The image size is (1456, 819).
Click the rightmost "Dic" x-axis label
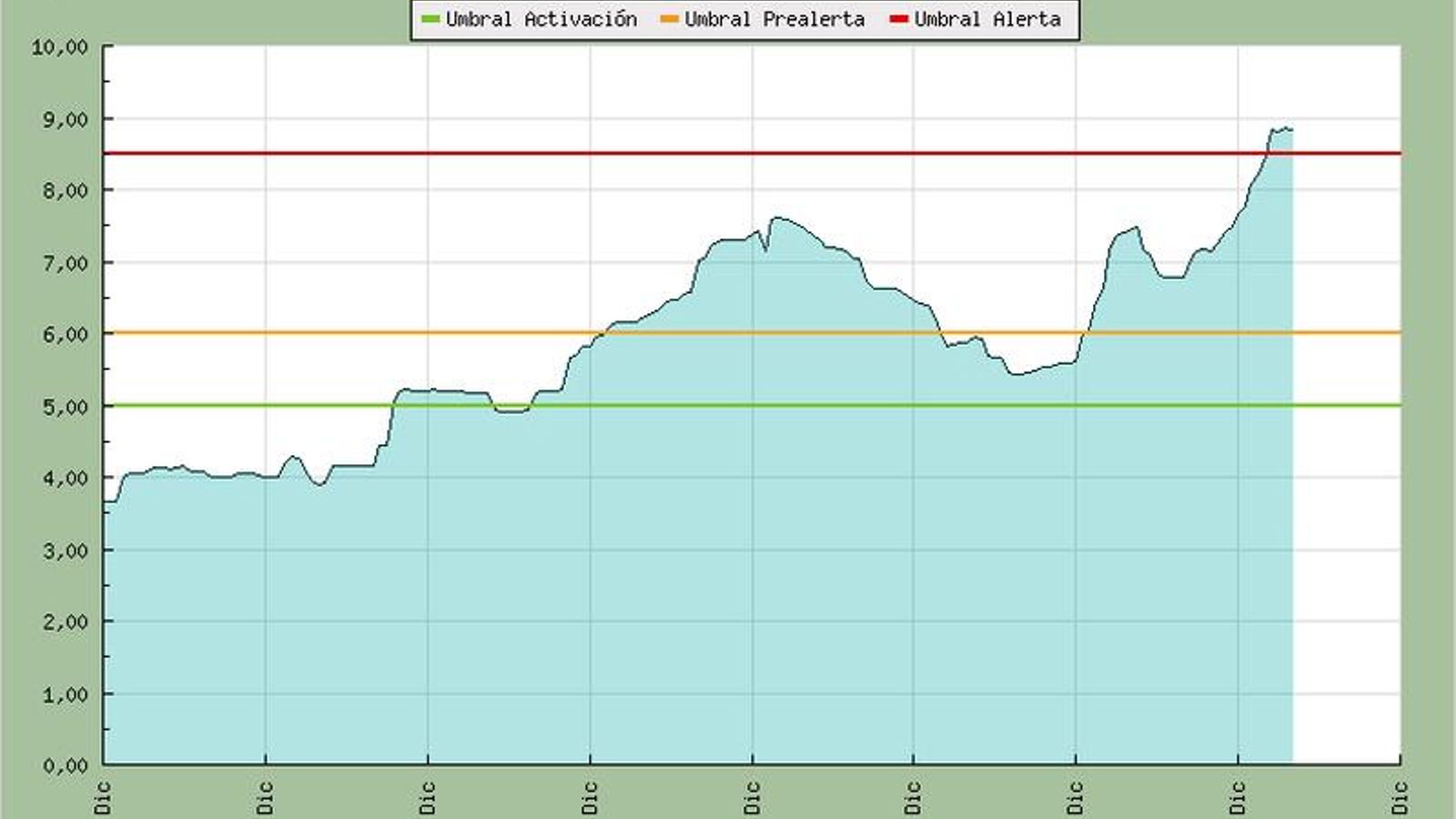pyautogui.click(x=1400, y=797)
